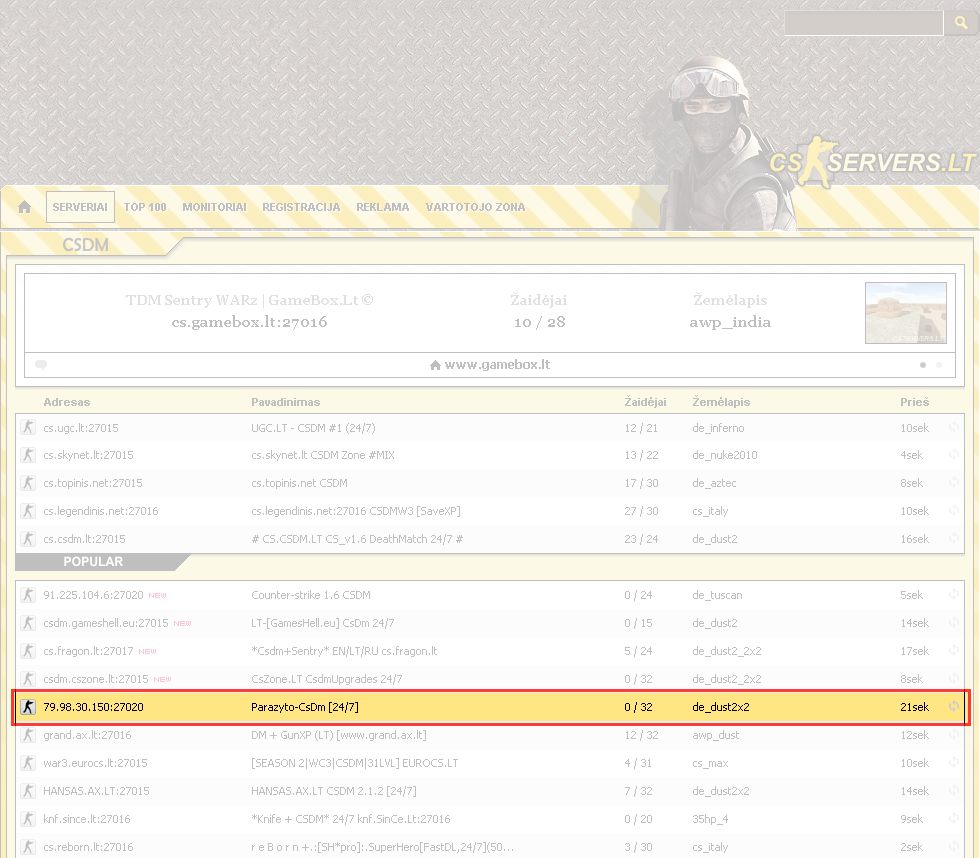Click the cs_max map name
The width and height of the screenshot is (980, 858).
coord(710,763)
